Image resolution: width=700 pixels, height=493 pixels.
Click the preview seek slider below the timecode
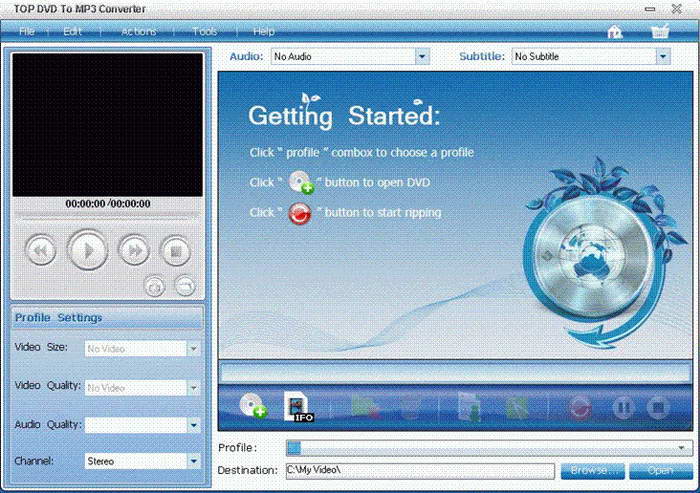(x=107, y=217)
